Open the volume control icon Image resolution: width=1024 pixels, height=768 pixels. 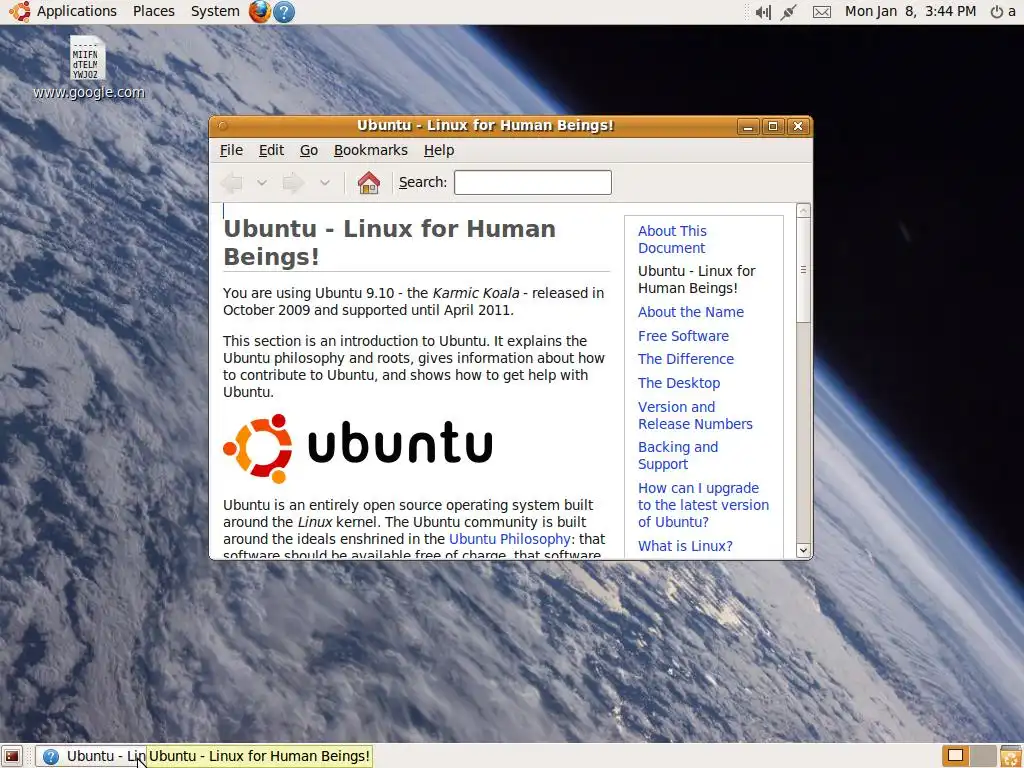(x=763, y=12)
